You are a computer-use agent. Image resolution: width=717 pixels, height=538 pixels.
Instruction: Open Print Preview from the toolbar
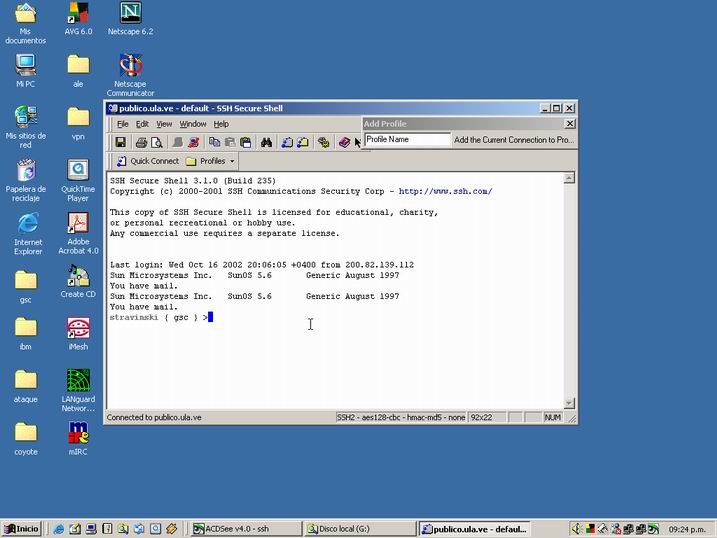pyautogui.click(x=156, y=142)
